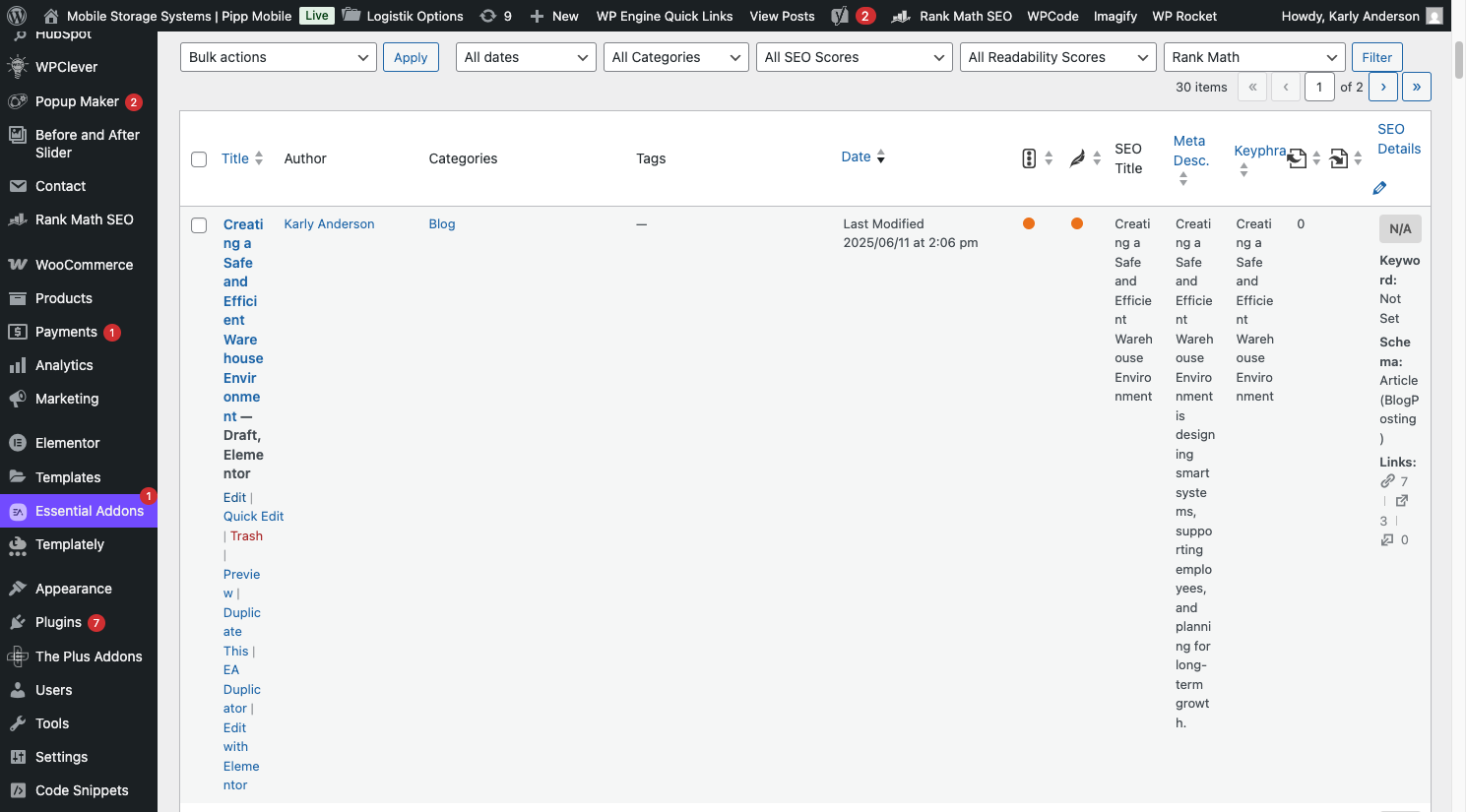Click the Apply bulk action button
Viewport: 1466px width, 812px height.
point(411,57)
